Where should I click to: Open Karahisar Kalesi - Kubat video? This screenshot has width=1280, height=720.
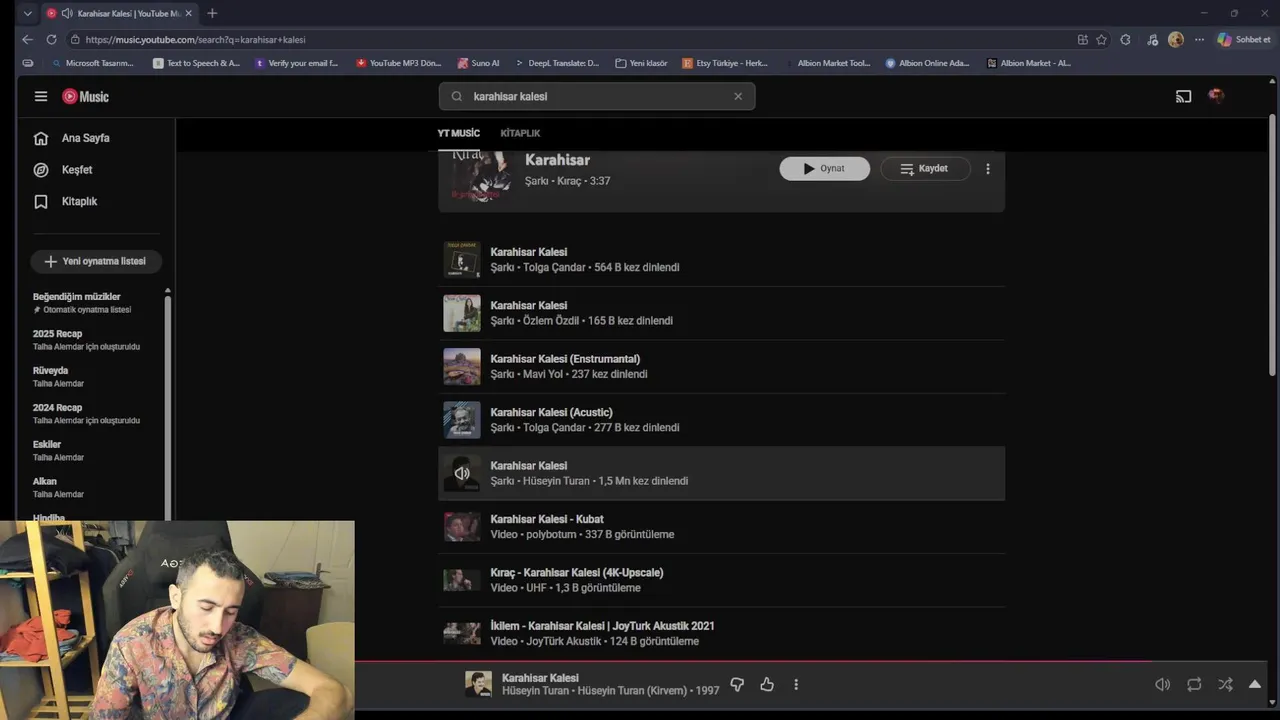(721, 526)
